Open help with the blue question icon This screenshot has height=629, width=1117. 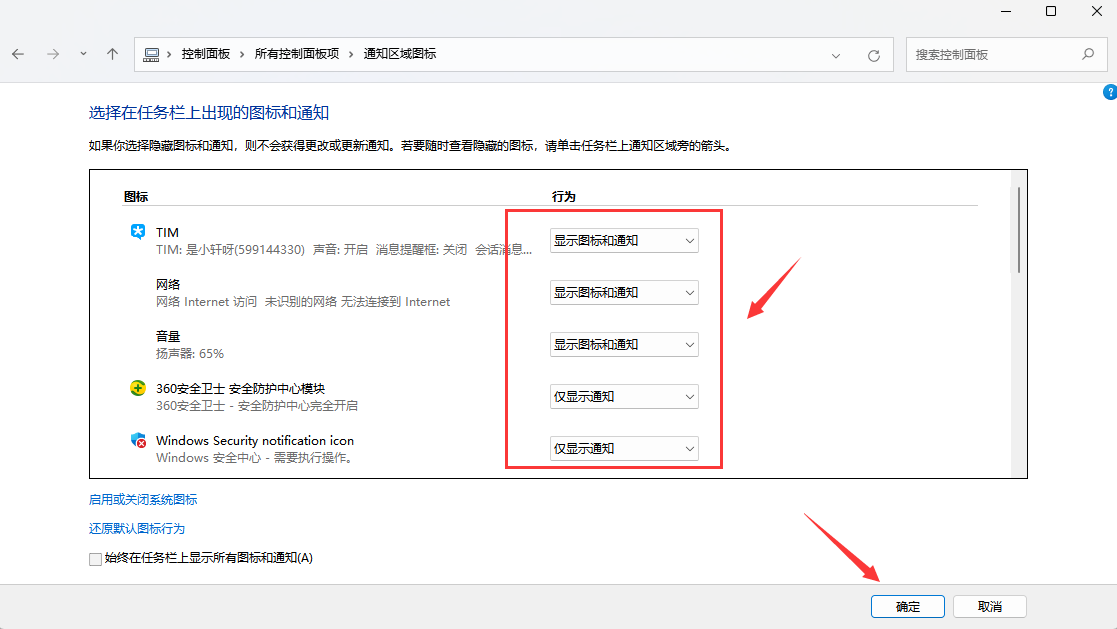click(1109, 92)
